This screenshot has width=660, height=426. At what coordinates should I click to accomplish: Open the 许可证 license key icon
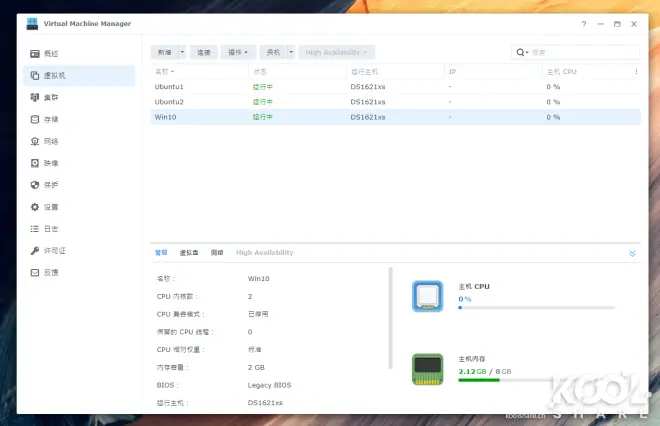click(x=35, y=251)
